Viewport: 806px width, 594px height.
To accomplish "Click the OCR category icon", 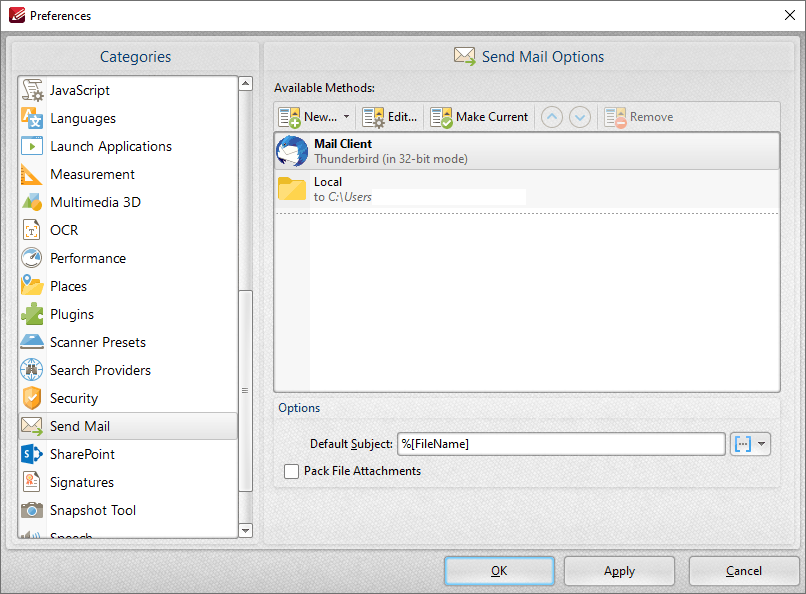I will coord(32,230).
